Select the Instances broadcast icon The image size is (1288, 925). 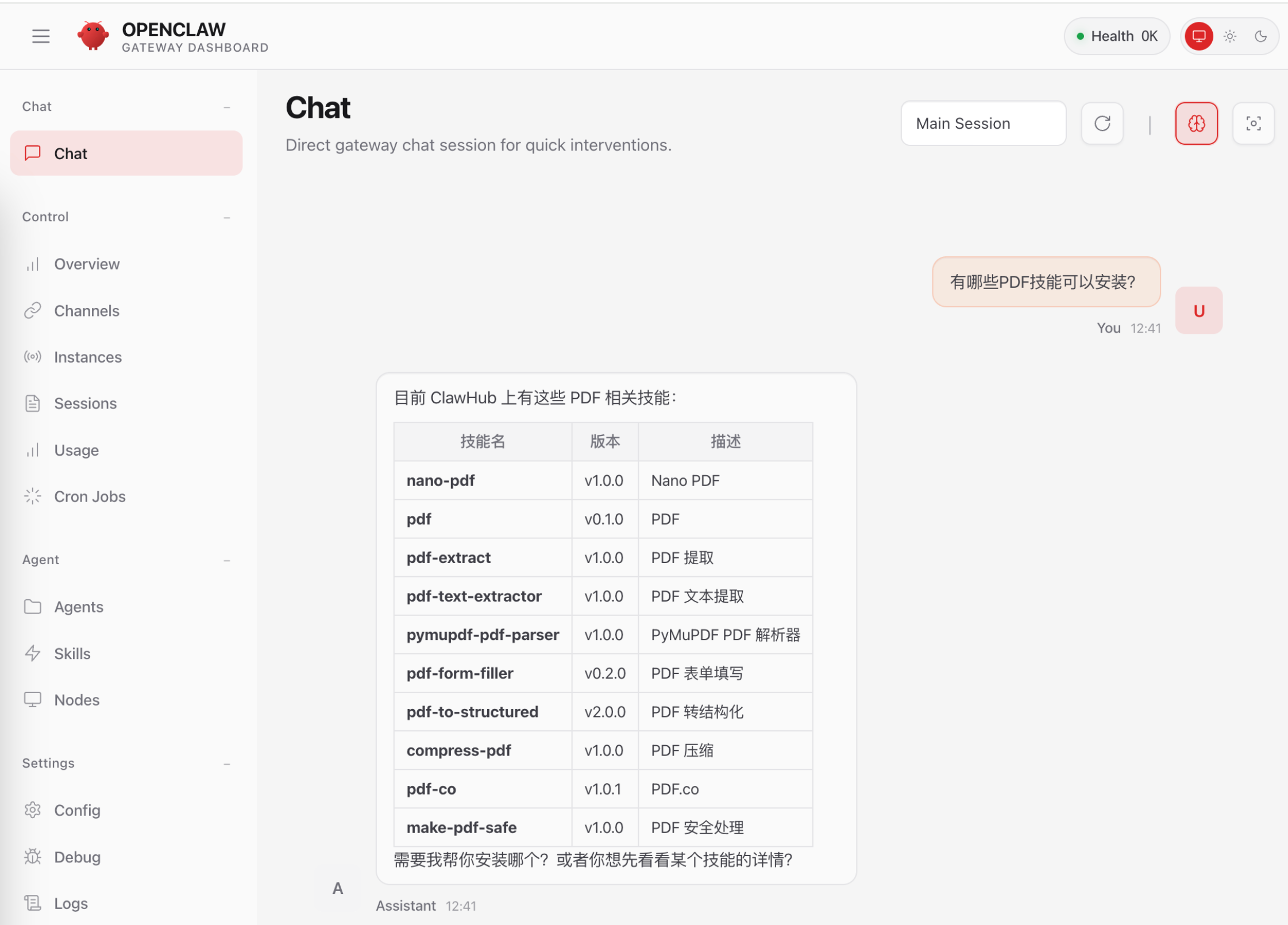click(32, 357)
